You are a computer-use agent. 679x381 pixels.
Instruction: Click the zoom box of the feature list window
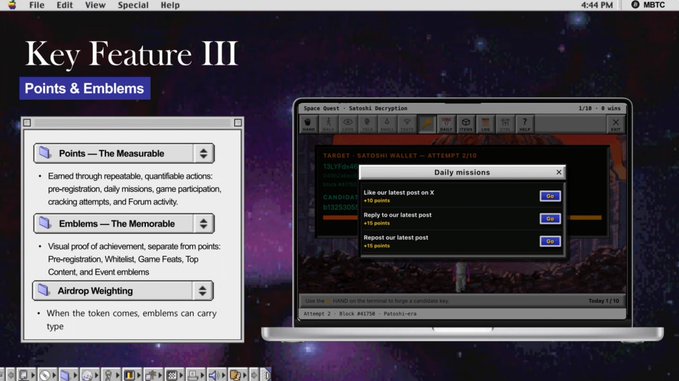pyautogui.click(x=238, y=123)
